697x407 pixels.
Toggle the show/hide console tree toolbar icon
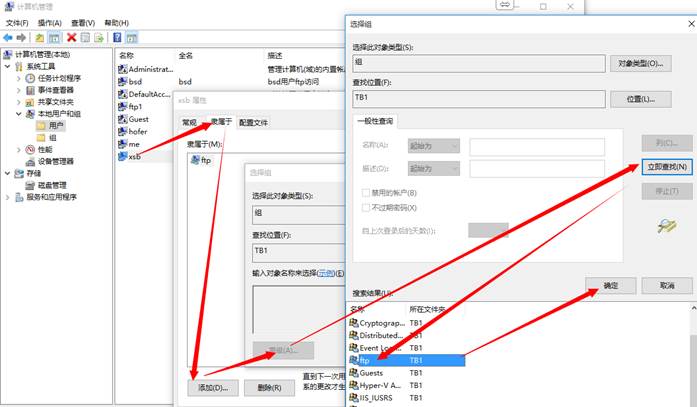[54, 38]
